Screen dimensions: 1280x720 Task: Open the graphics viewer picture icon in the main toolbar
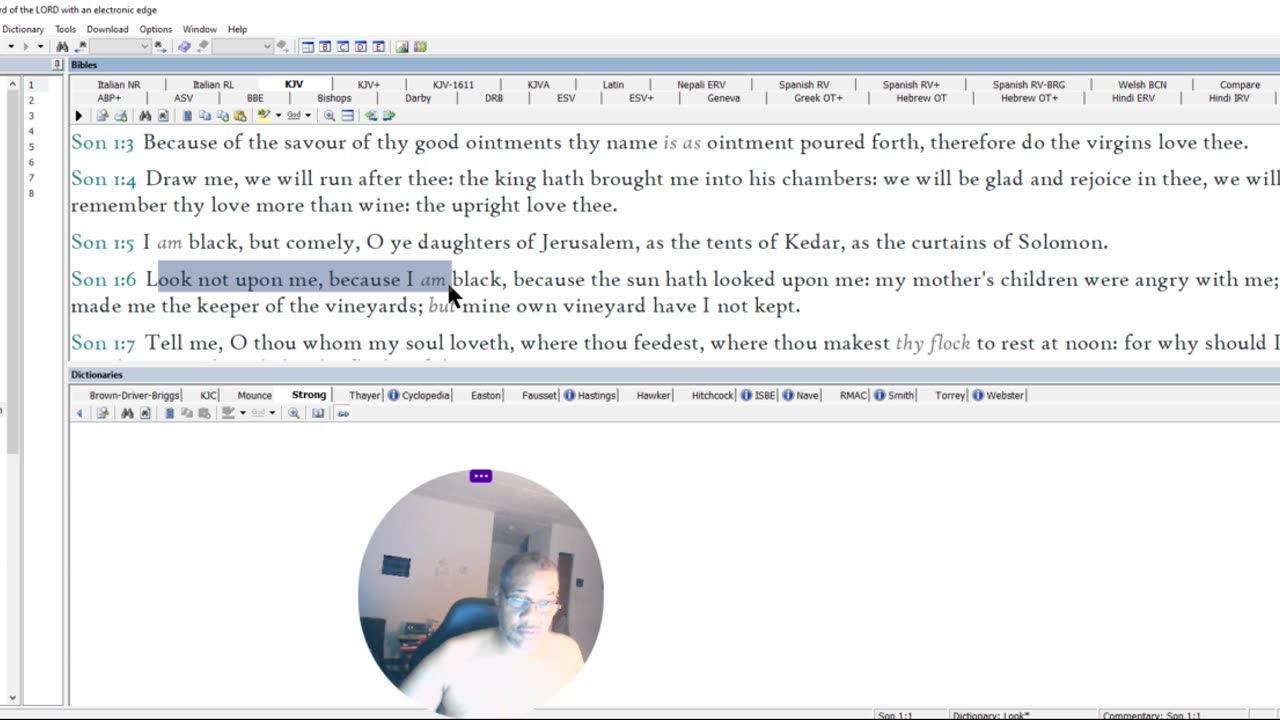coord(402,47)
